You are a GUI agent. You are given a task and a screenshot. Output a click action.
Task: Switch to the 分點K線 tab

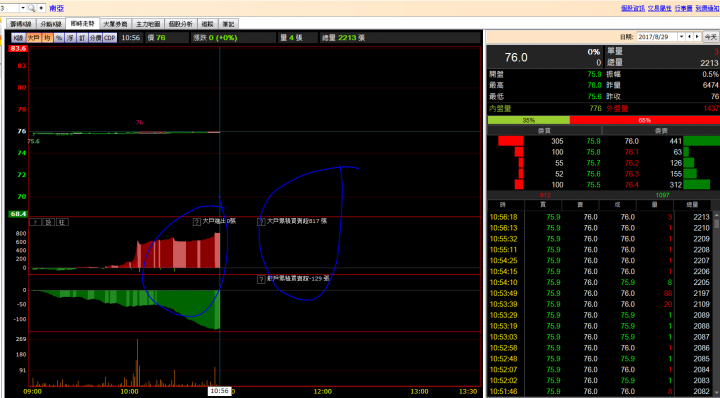pos(51,24)
